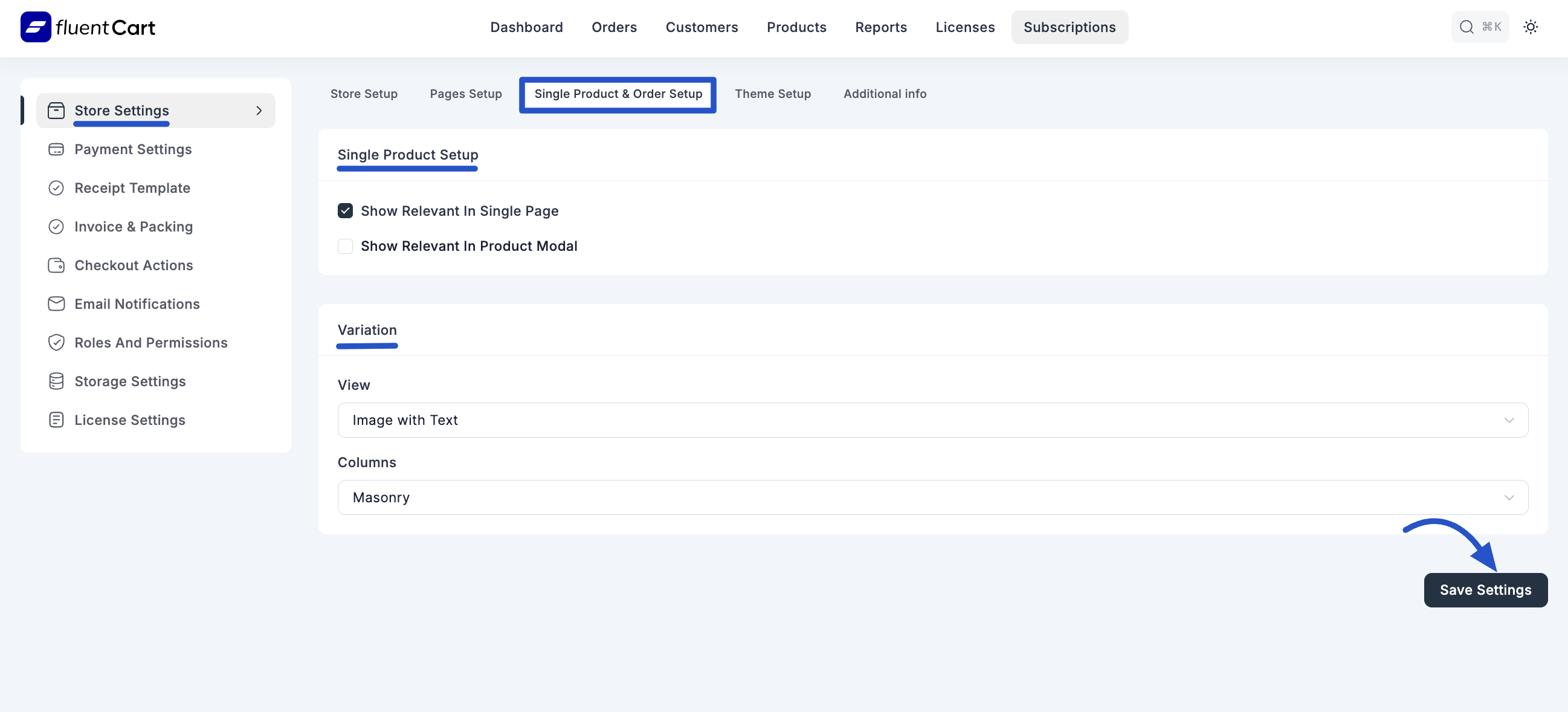
Task: Uncheck Show Relevant In Single Page
Action: point(345,211)
